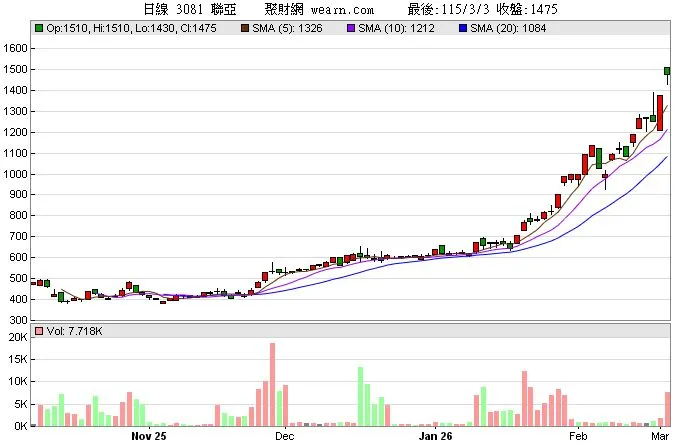The height and width of the screenshot is (447, 700).
Task: Click the tall red candlestick spanning 1200 to 1380
Action: (660, 113)
